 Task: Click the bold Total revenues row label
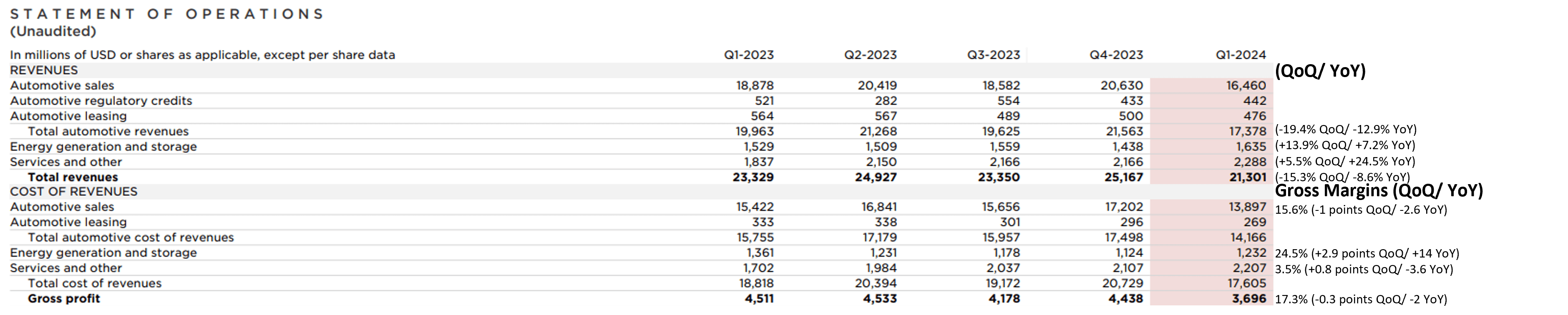click(x=73, y=177)
